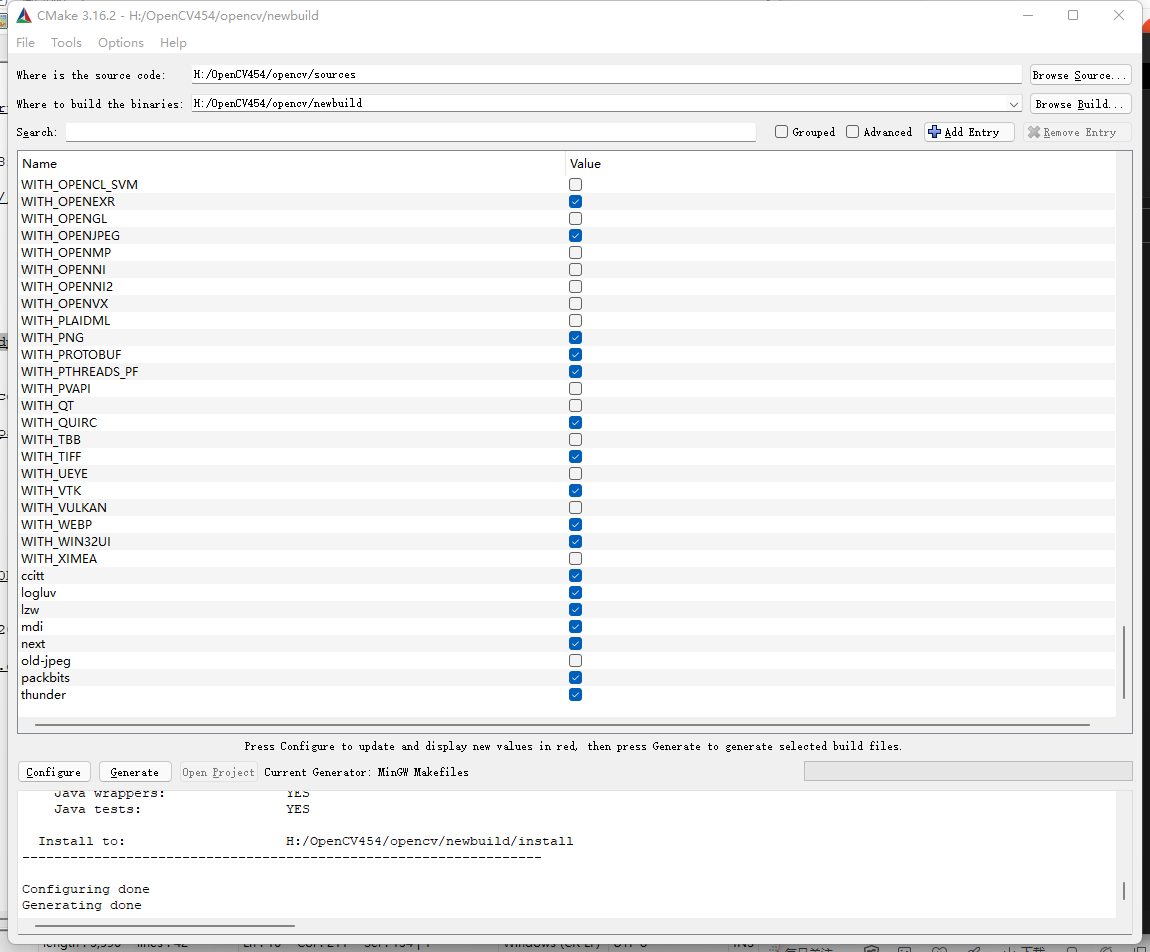Enable WITH_OPENVX checkbox
The width and height of the screenshot is (1150, 952).
coord(576,304)
